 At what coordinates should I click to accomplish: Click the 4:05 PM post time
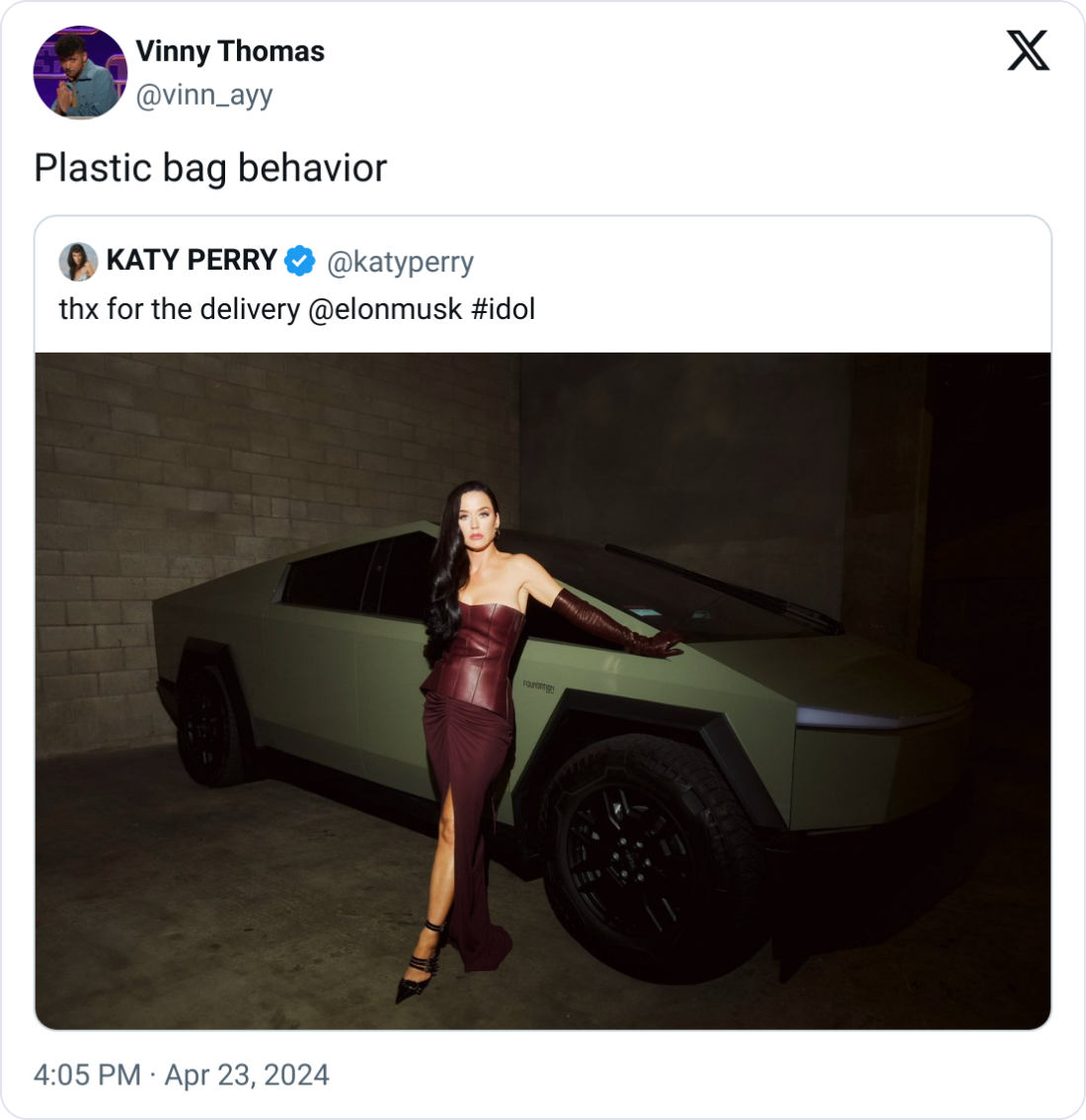(87, 1075)
